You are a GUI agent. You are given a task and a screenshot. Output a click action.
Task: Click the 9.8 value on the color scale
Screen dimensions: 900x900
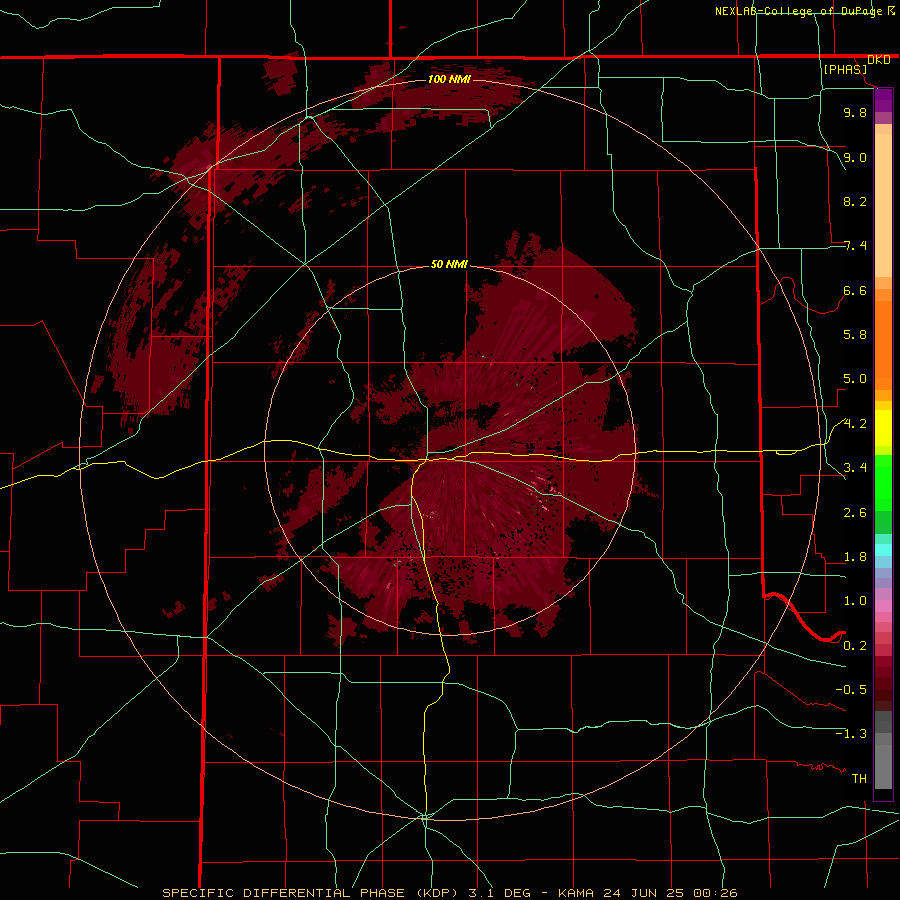pos(855,113)
